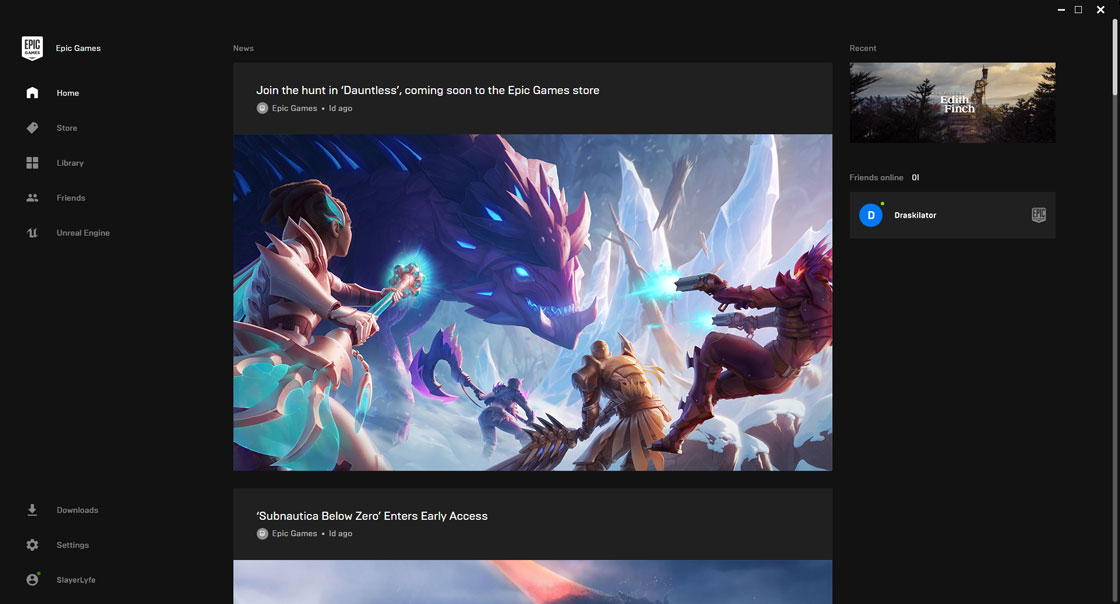Viewport: 1120px width, 604px height.
Task: Click the Home house icon
Action: point(32,93)
